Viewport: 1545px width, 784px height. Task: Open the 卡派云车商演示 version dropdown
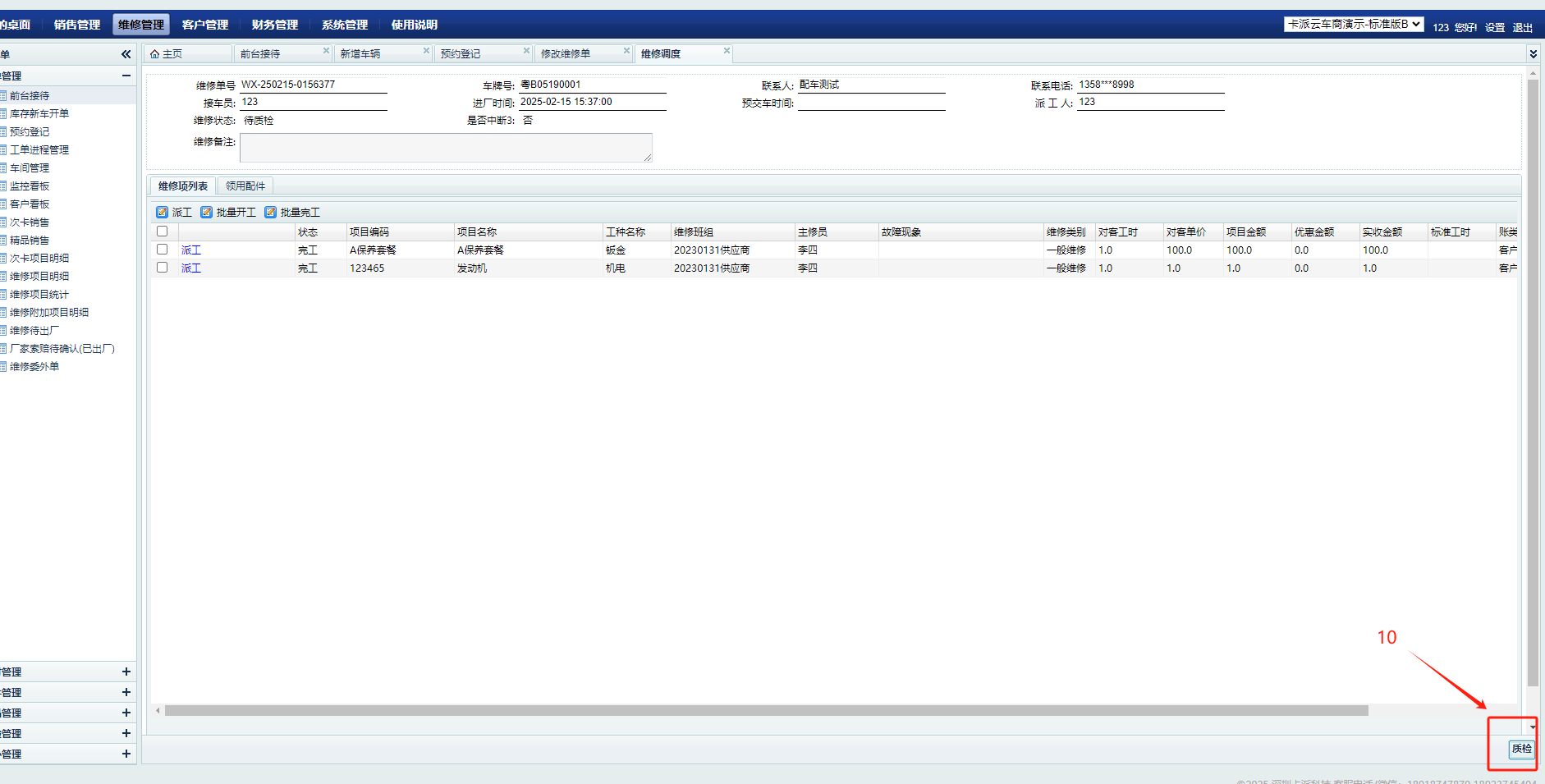pyautogui.click(x=1354, y=25)
